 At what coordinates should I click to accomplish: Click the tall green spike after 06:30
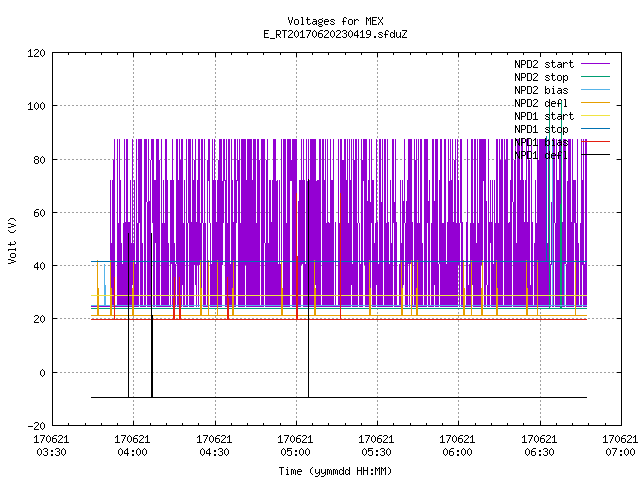561,204
